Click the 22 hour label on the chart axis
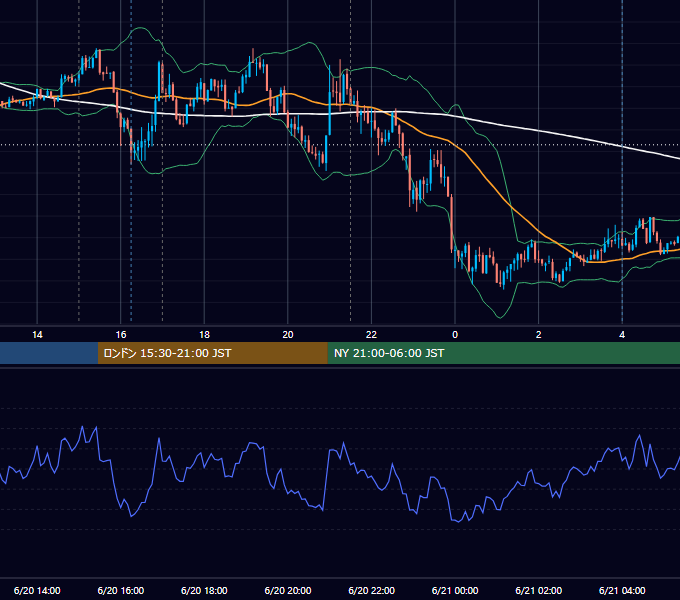 click(x=371, y=335)
